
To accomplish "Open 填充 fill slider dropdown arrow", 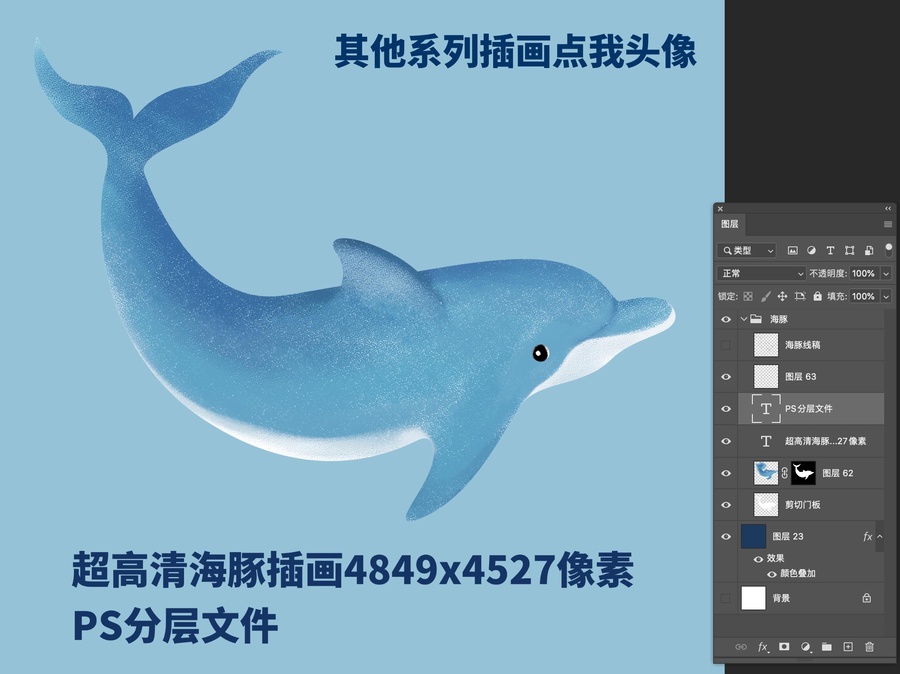I will coord(886,297).
